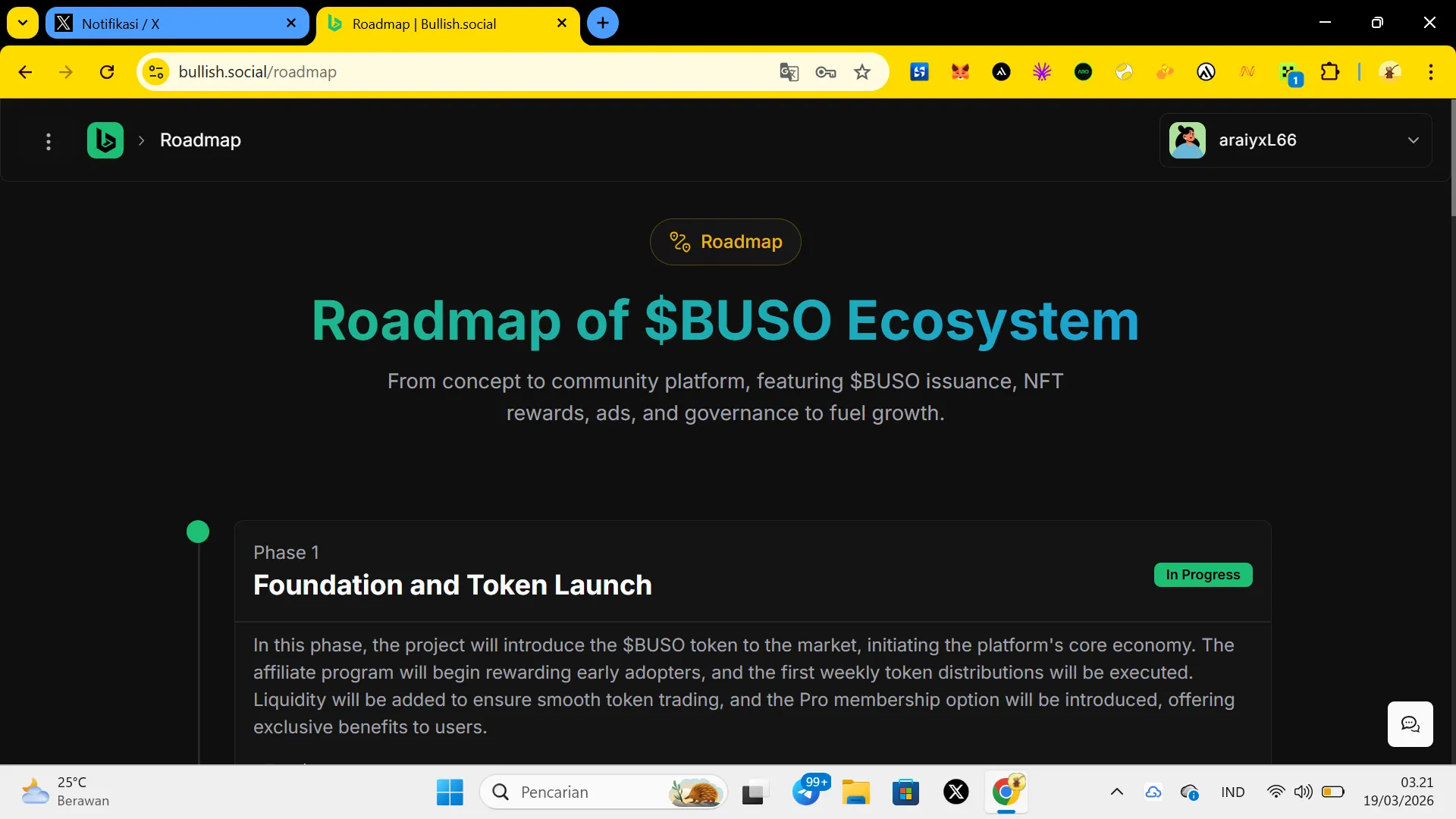Open the Windows Start menu

coord(450,792)
